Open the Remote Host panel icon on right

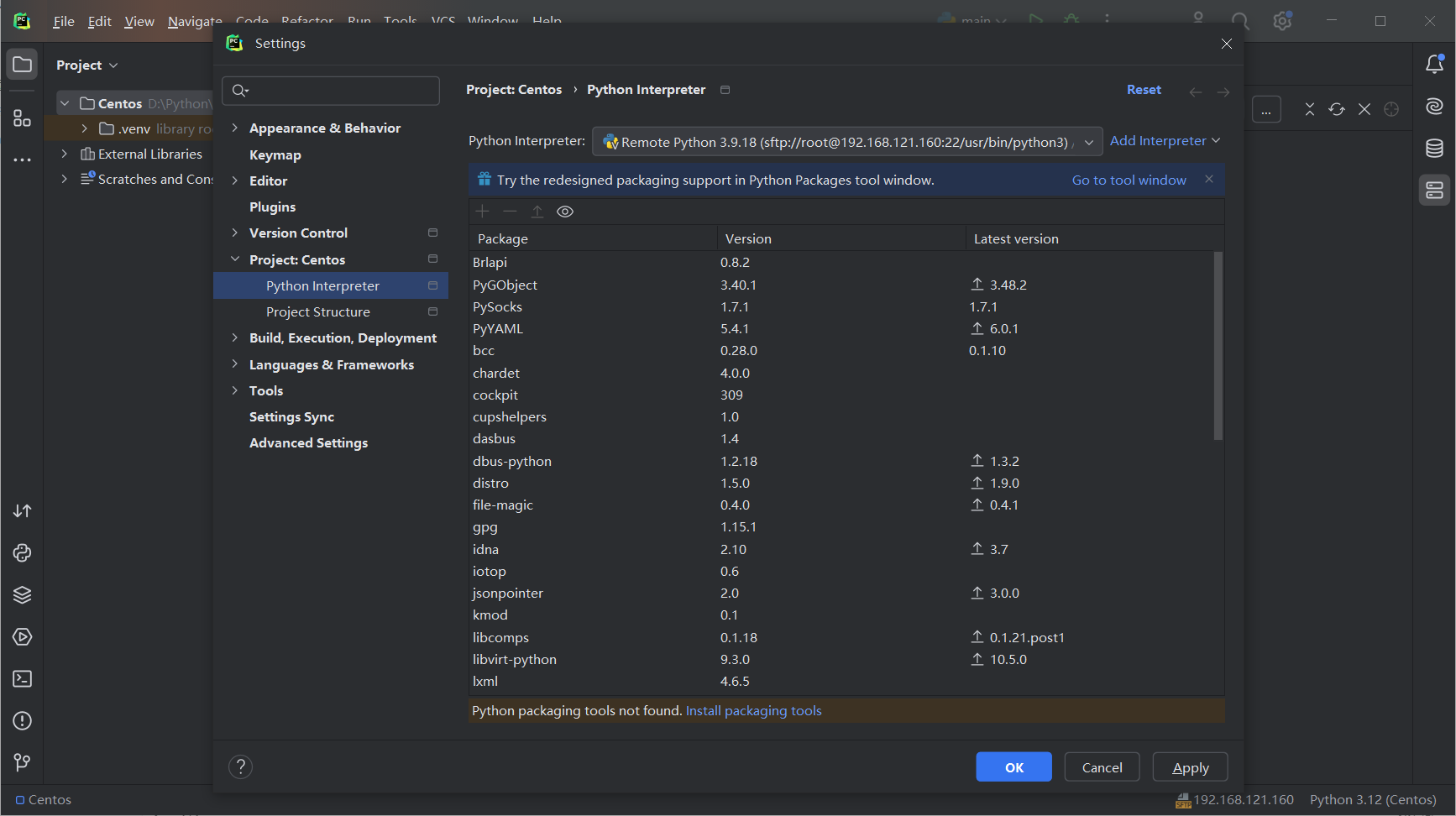click(1434, 191)
